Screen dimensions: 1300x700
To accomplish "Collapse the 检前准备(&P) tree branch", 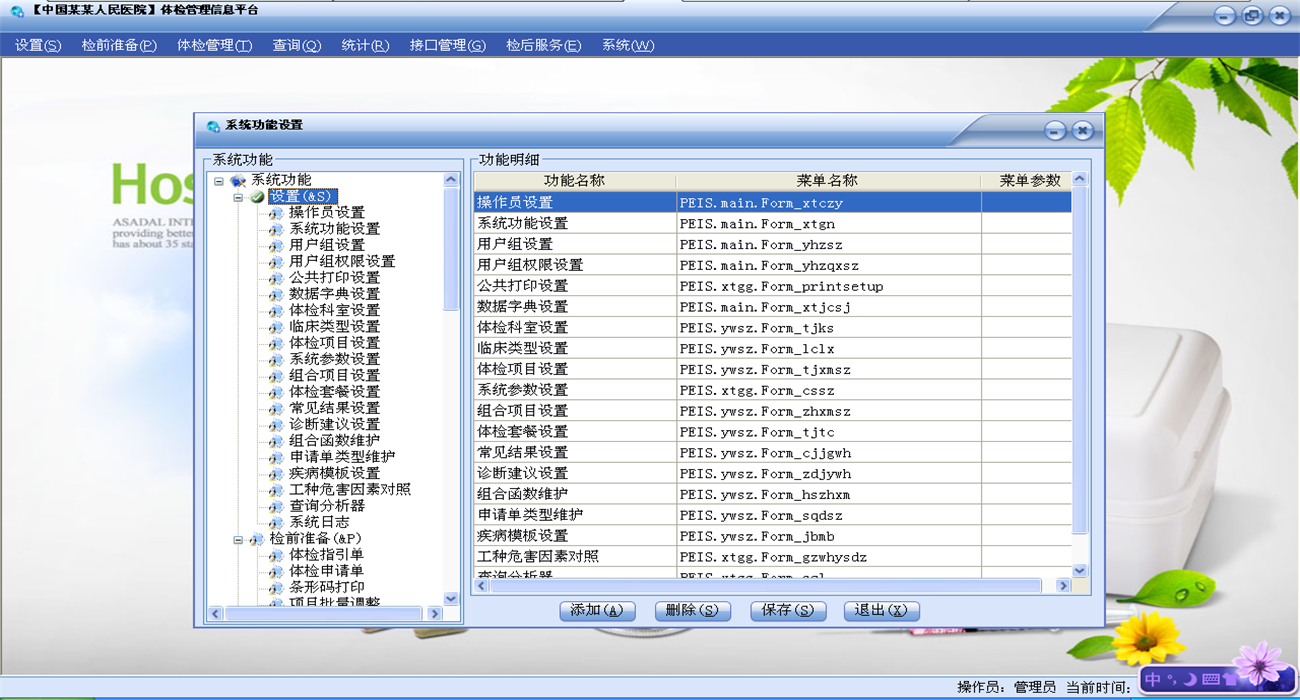I will coord(238,539).
